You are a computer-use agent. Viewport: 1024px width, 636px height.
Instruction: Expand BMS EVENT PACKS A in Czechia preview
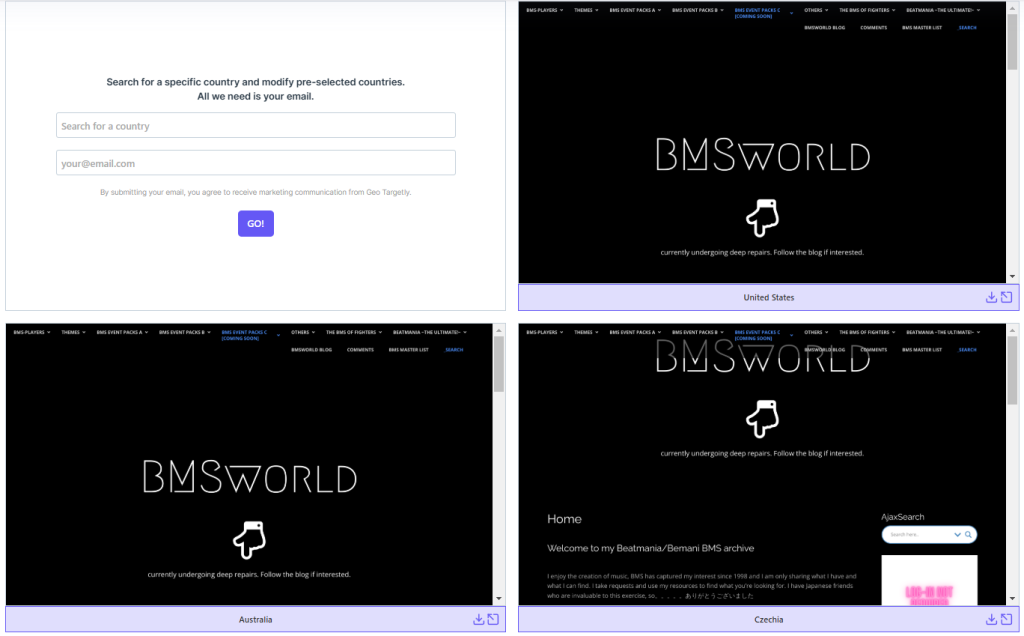(635, 332)
